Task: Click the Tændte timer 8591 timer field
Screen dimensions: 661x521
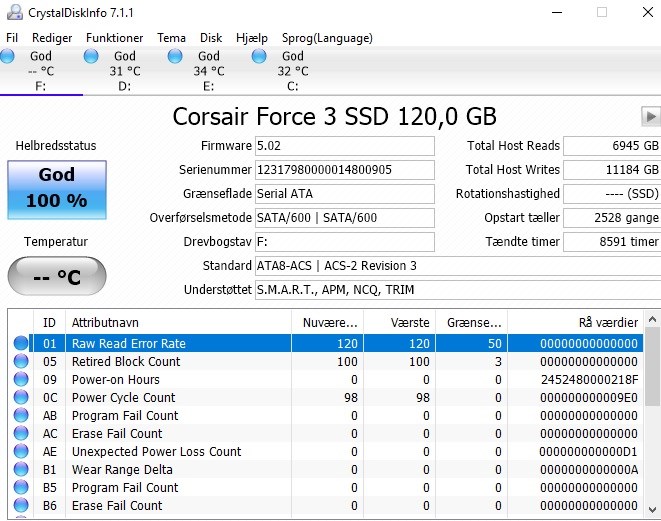Action: [x=612, y=242]
